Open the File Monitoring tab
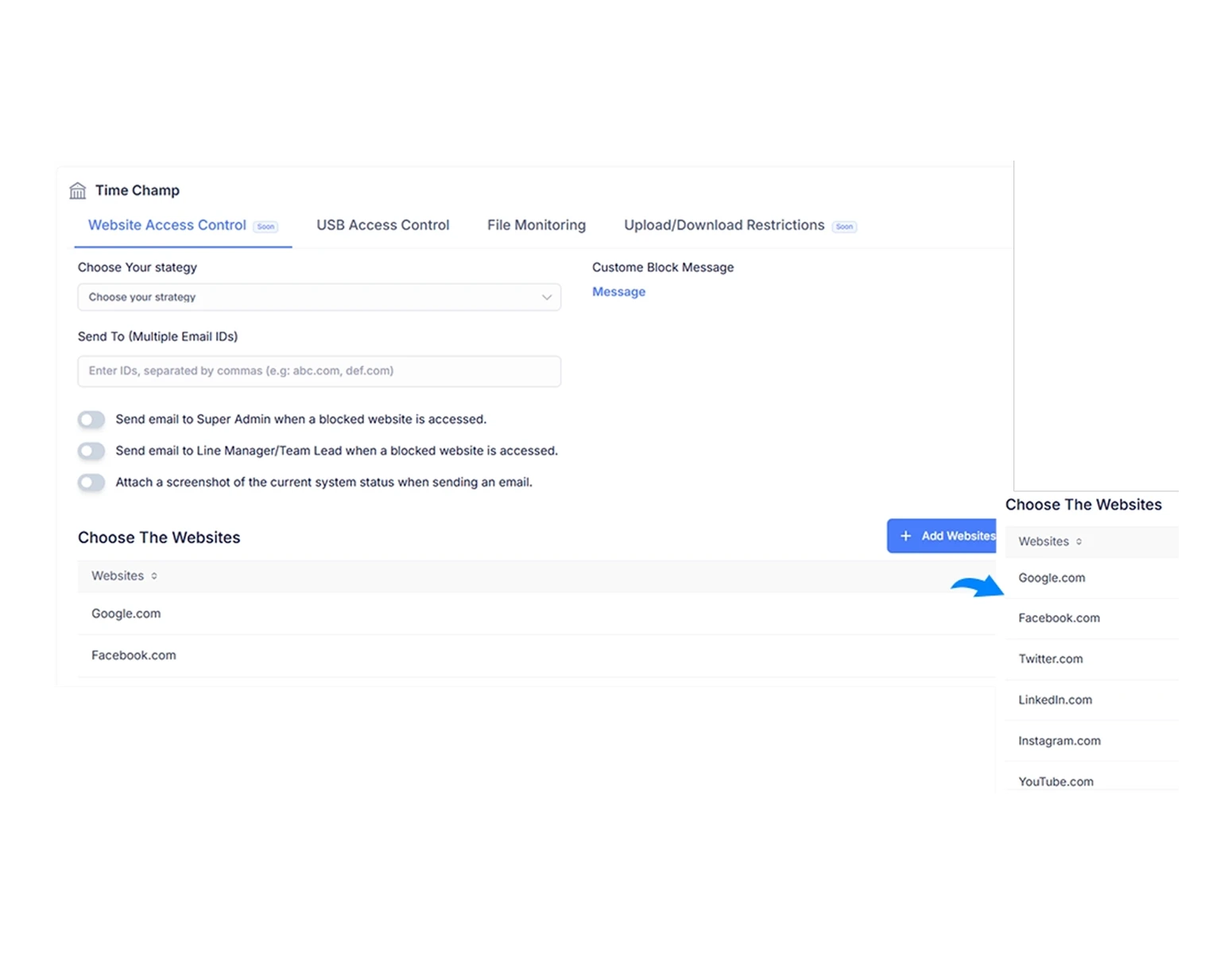 (536, 225)
